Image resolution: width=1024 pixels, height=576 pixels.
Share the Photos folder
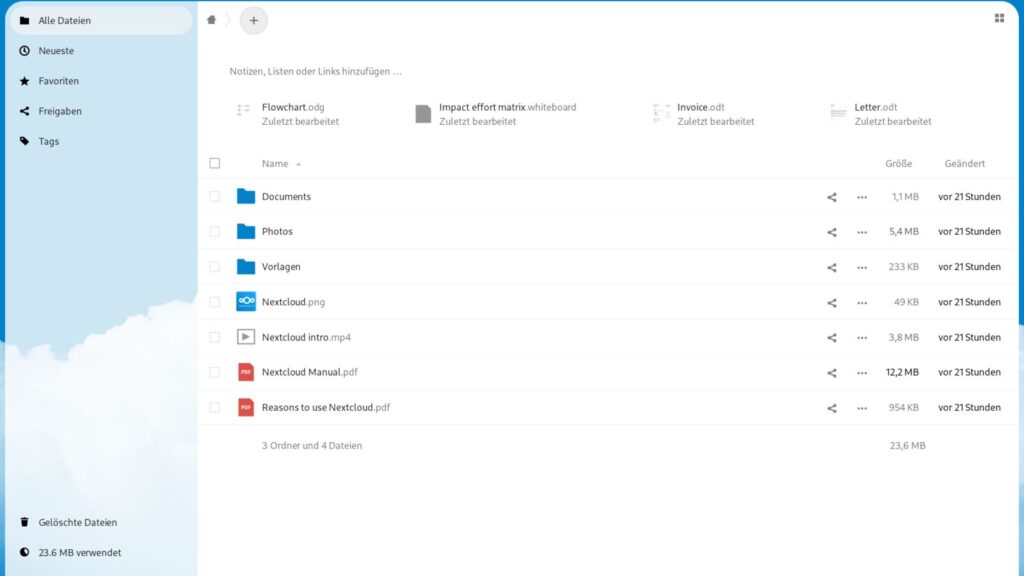point(831,232)
